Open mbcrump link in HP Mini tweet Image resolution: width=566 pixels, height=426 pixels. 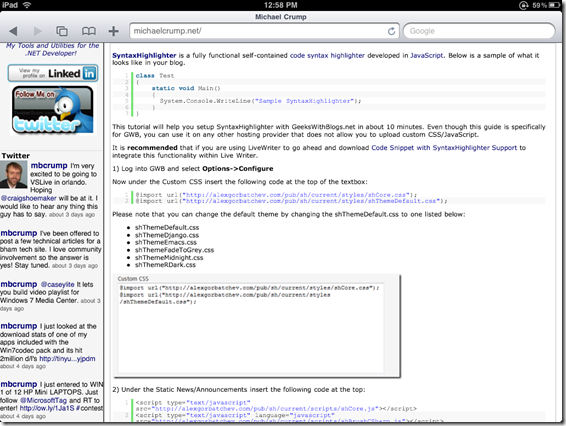19,384
